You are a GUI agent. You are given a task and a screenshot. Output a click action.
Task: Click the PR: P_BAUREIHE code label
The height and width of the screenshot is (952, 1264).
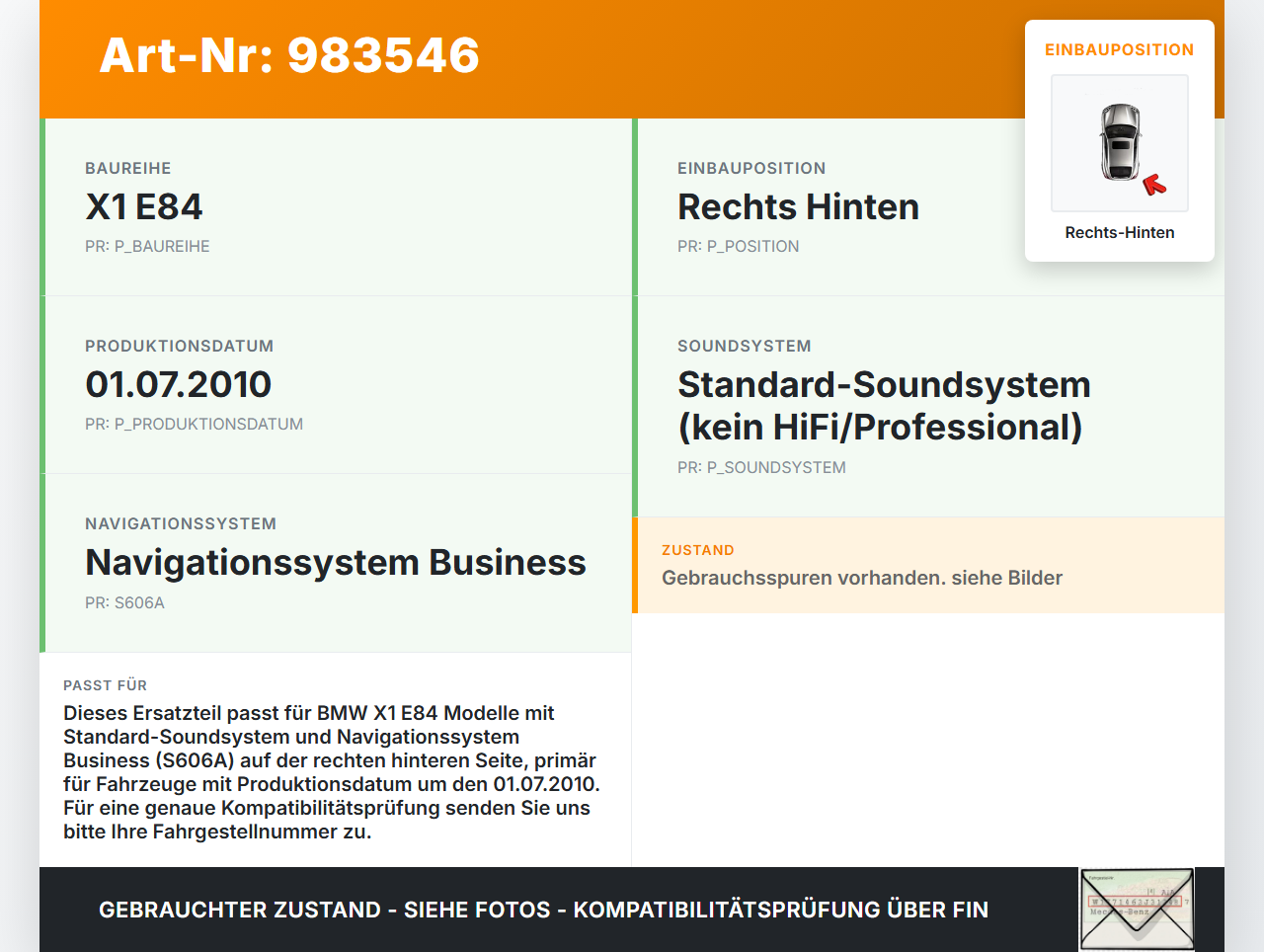coord(147,246)
